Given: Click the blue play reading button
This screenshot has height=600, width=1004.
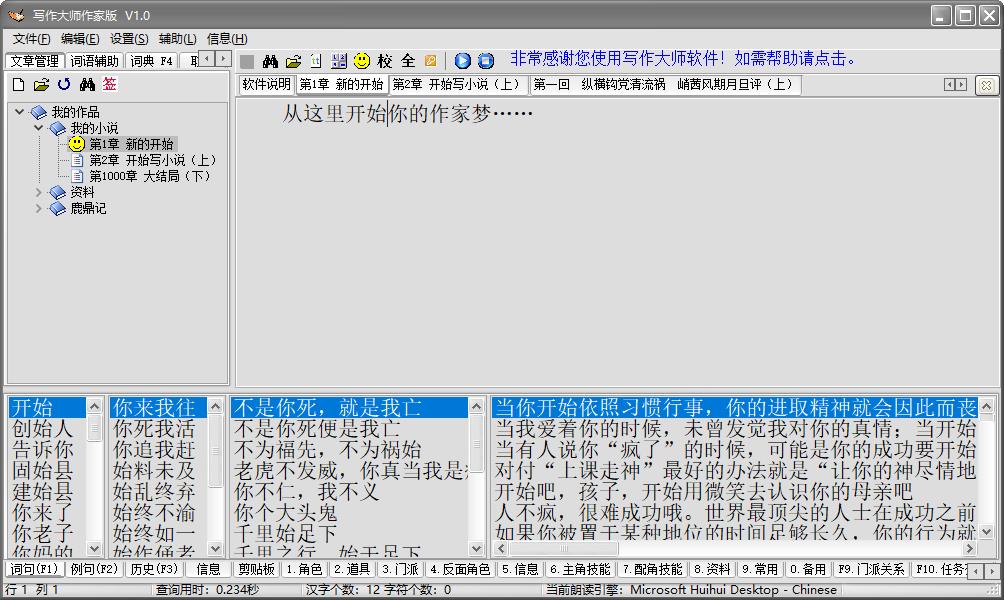Looking at the screenshot, I should [462, 61].
